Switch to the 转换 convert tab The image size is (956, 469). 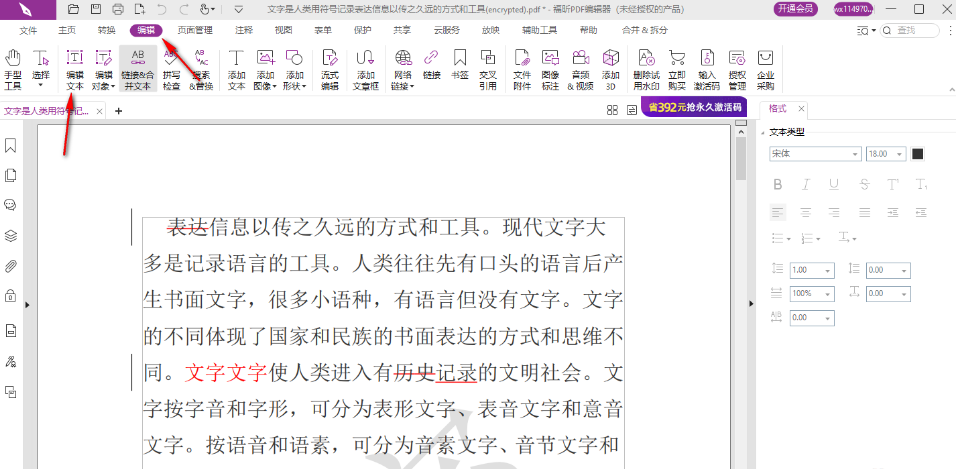point(106,30)
